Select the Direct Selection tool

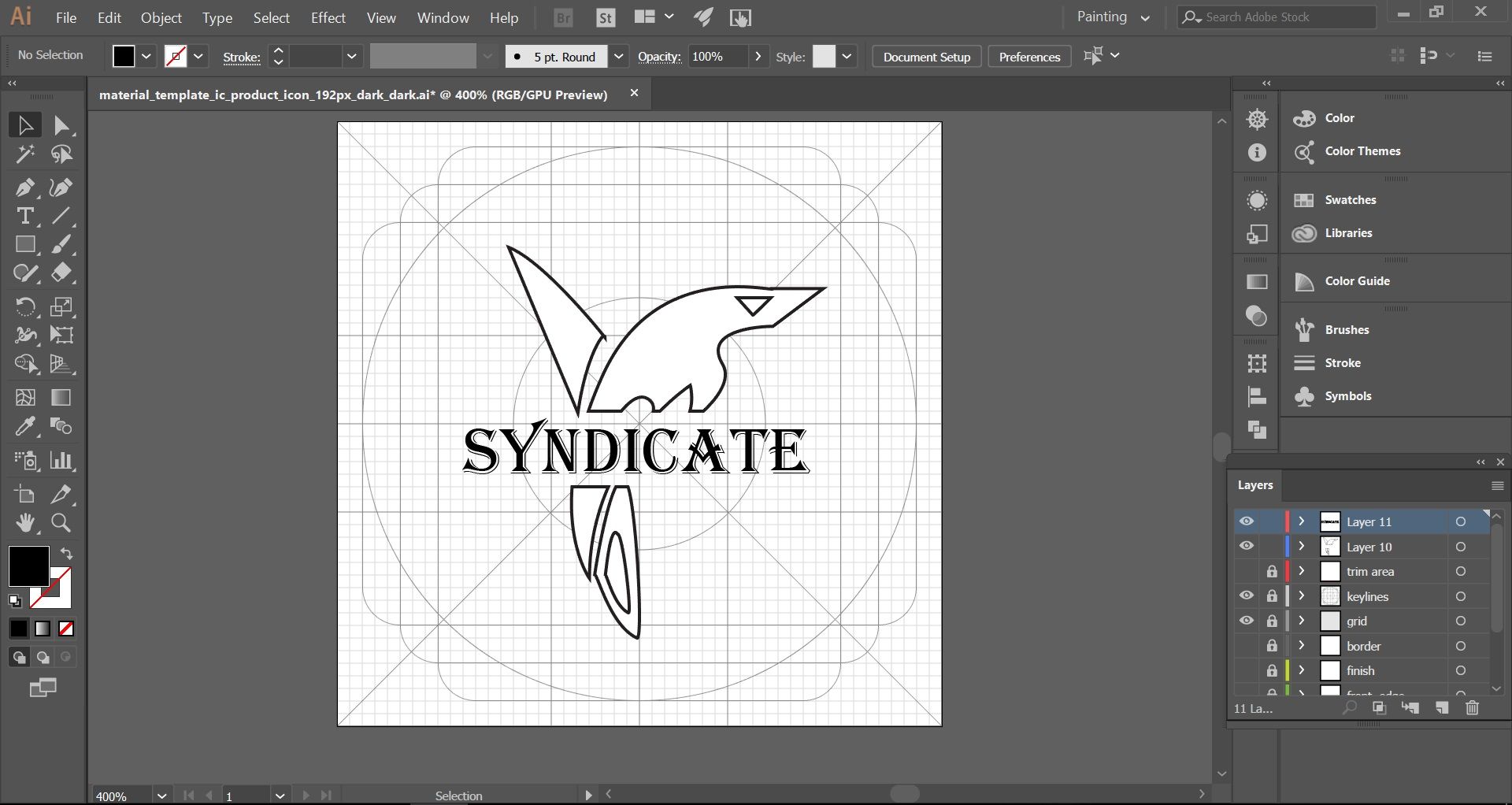coord(61,125)
